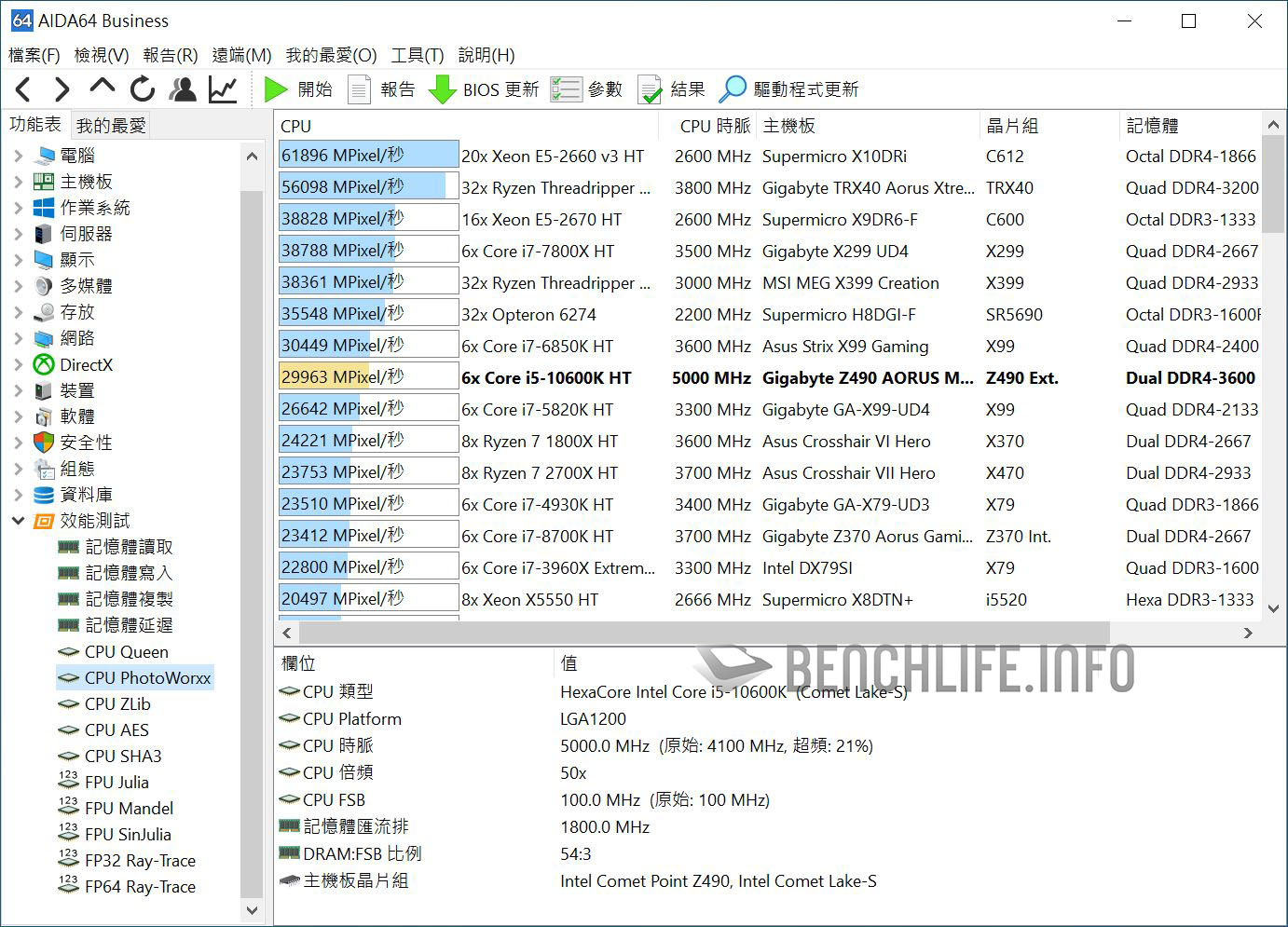Select the 6x Core i5-10600K HT result row
The height and width of the screenshot is (927, 1288).
click(546, 378)
